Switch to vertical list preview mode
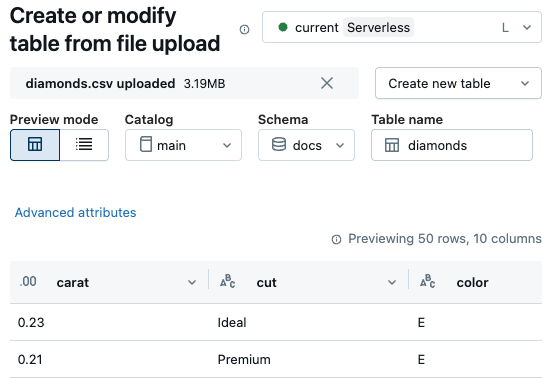 coord(84,145)
